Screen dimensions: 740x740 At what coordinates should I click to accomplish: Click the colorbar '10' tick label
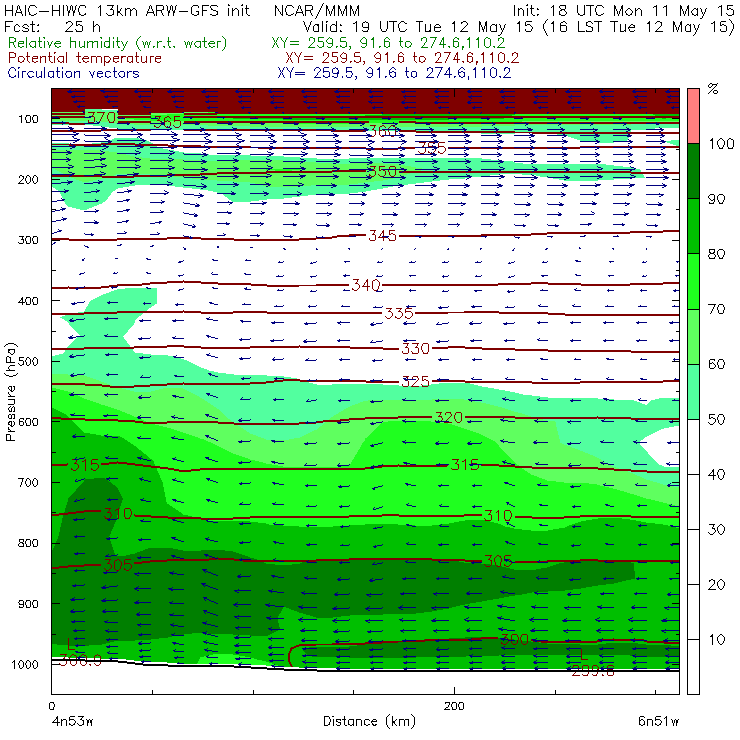[x=716, y=640]
